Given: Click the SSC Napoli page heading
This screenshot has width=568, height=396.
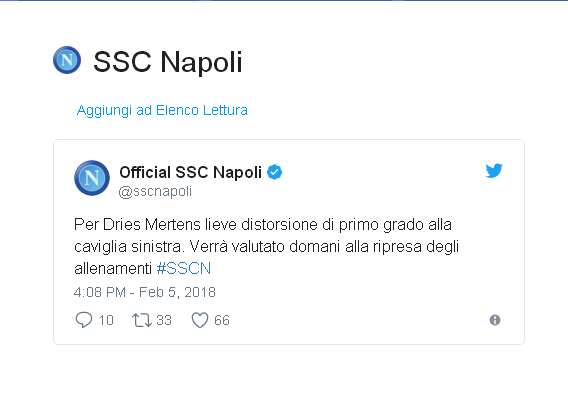Looking at the screenshot, I should click(168, 62).
